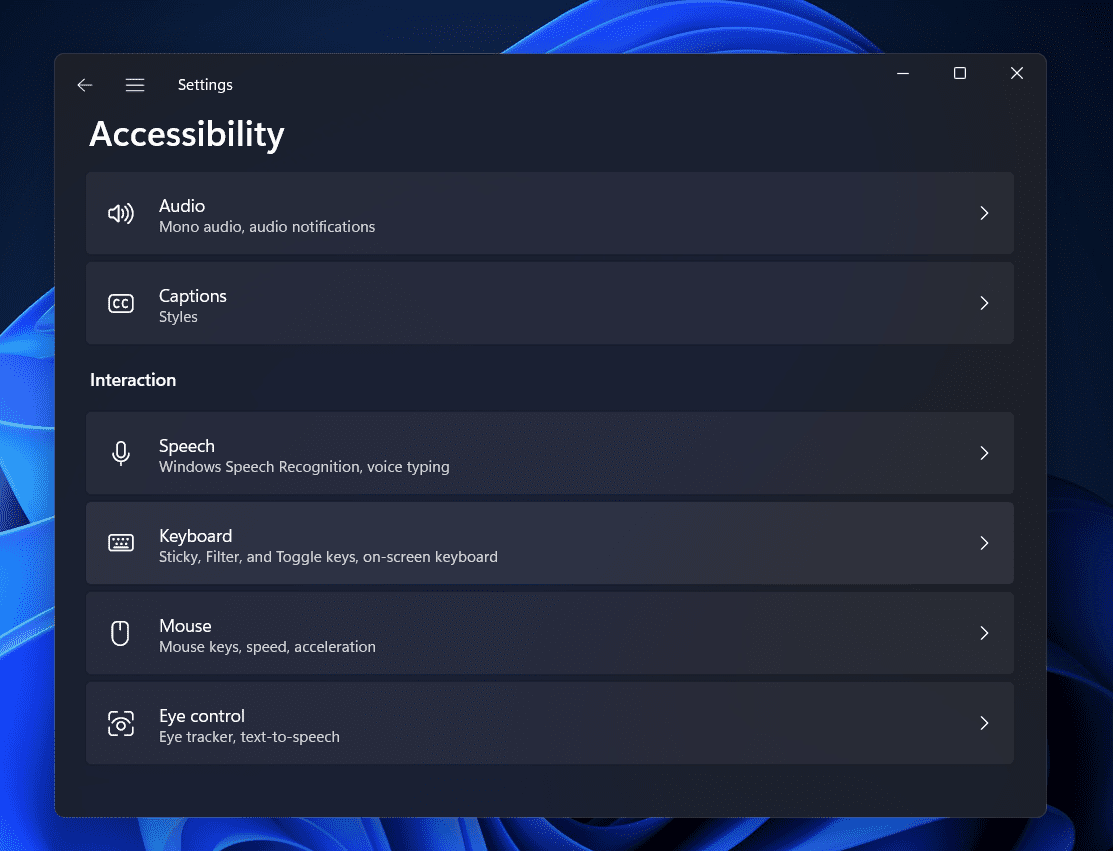Click the Keyboard accessibility icon
The width and height of the screenshot is (1113, 851).
point(120,543)
